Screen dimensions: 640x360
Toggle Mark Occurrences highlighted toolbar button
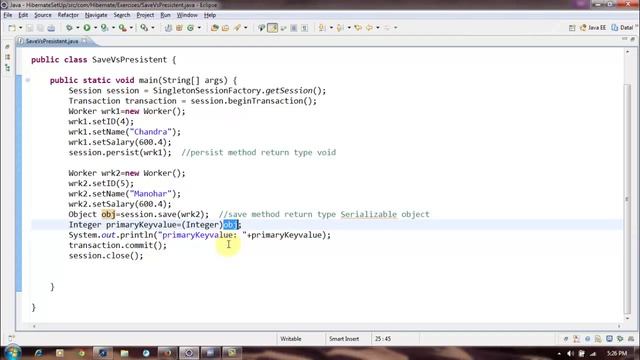273,28
